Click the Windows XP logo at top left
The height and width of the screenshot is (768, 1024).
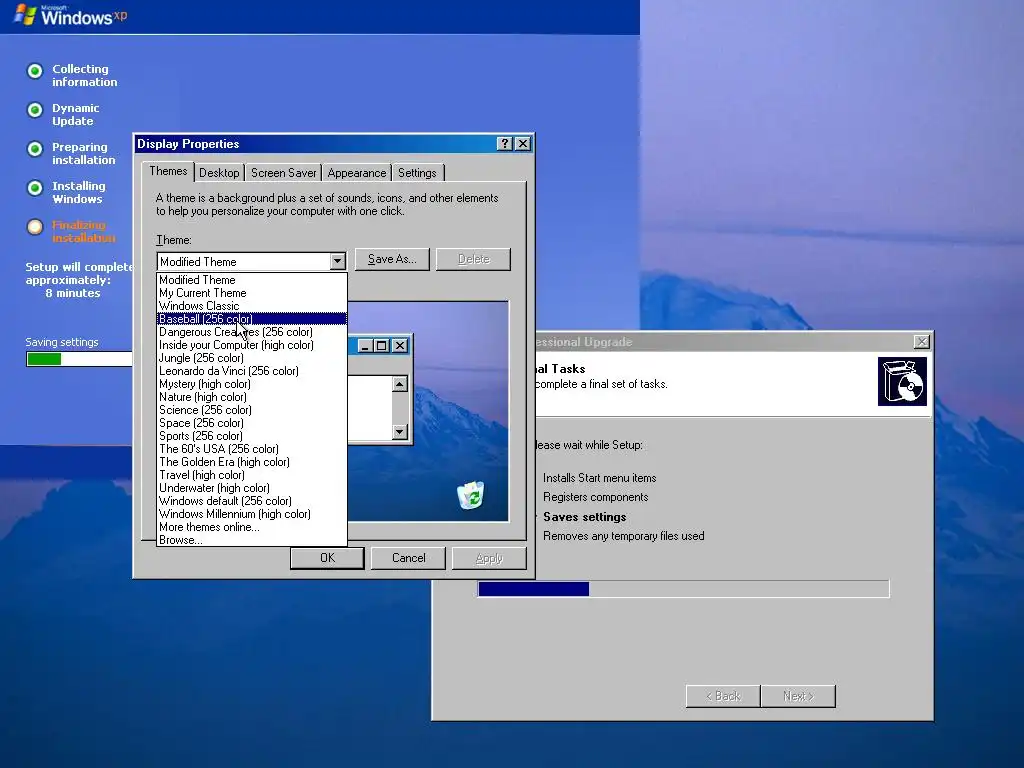pyautogui.click(x=71, y=16)
